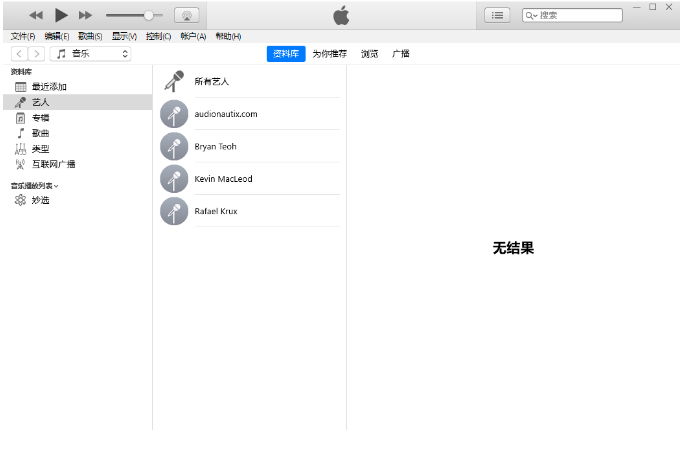Open the 显示(V) menu

coord(124,36)
